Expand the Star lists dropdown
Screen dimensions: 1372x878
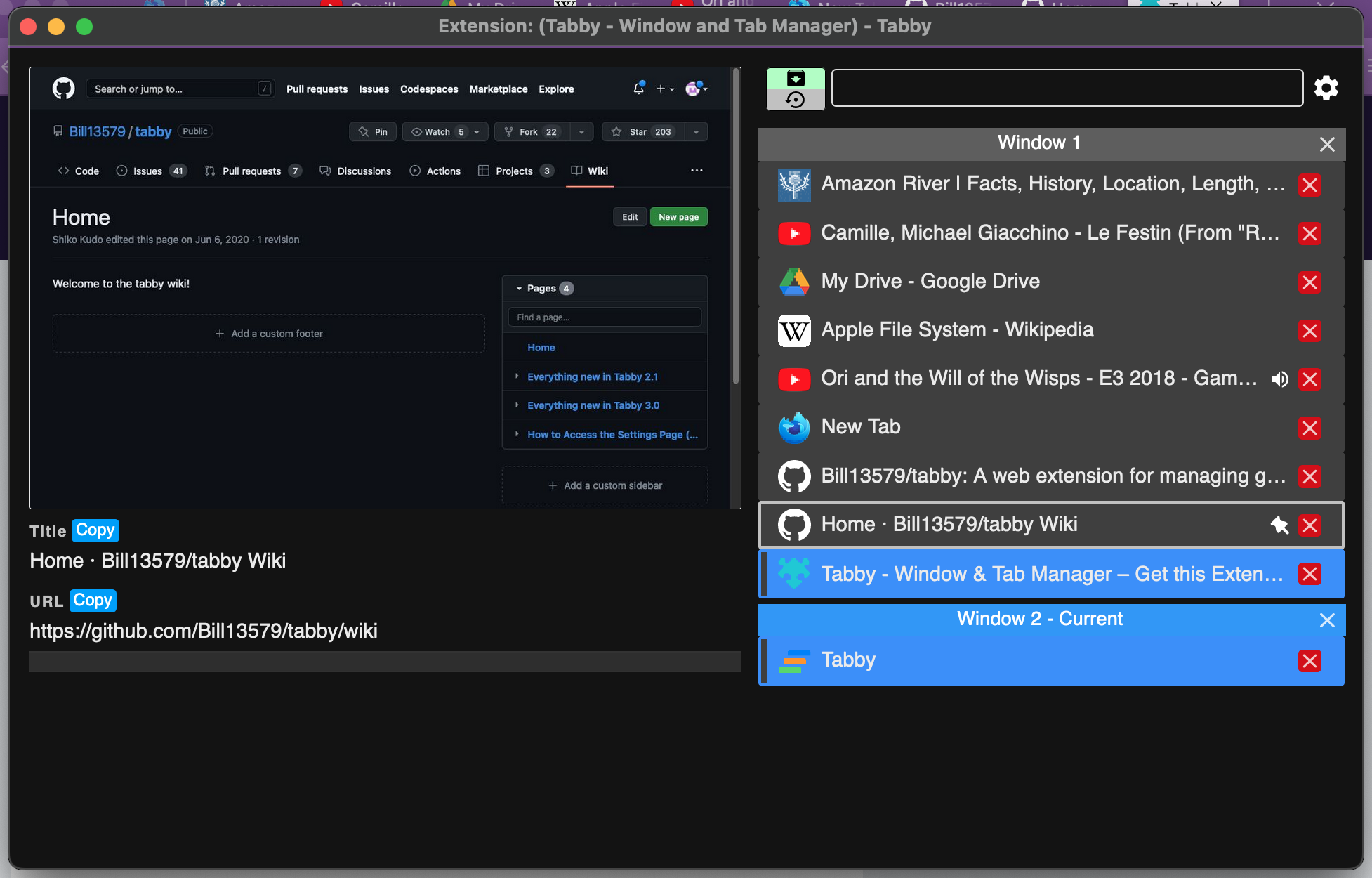pyautogui.click(x=696, y=132)
